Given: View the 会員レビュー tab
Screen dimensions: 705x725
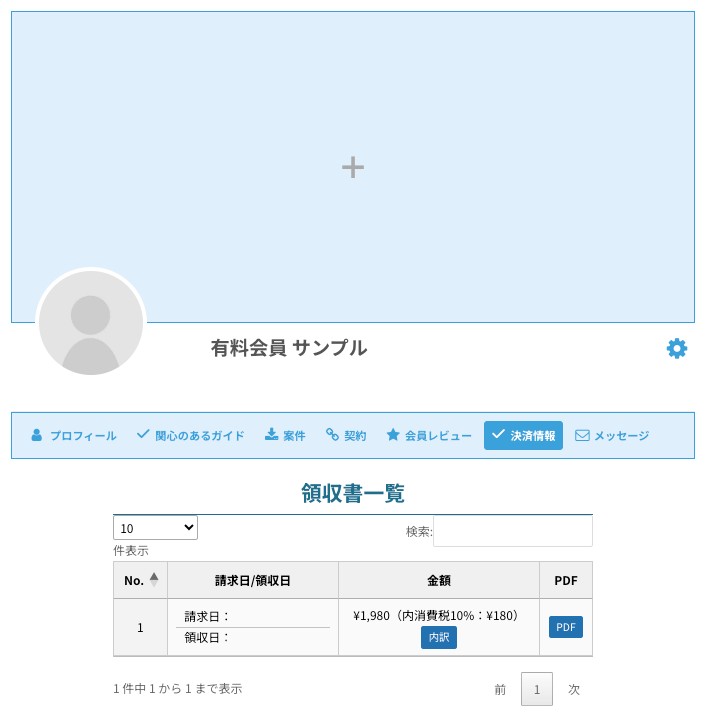Looking at the screenshot, I should (428, 436).
